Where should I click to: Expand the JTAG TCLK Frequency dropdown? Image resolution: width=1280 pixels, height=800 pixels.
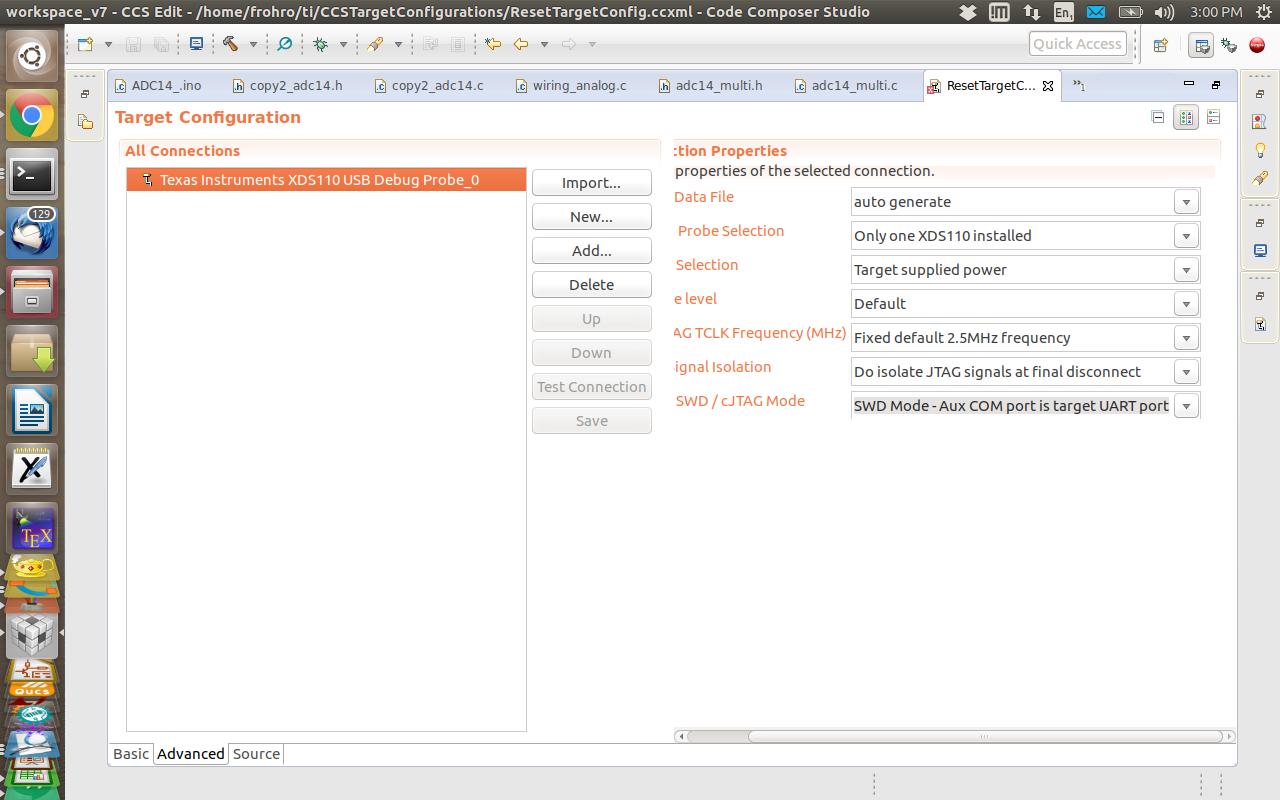click(x=1186, y=338)
